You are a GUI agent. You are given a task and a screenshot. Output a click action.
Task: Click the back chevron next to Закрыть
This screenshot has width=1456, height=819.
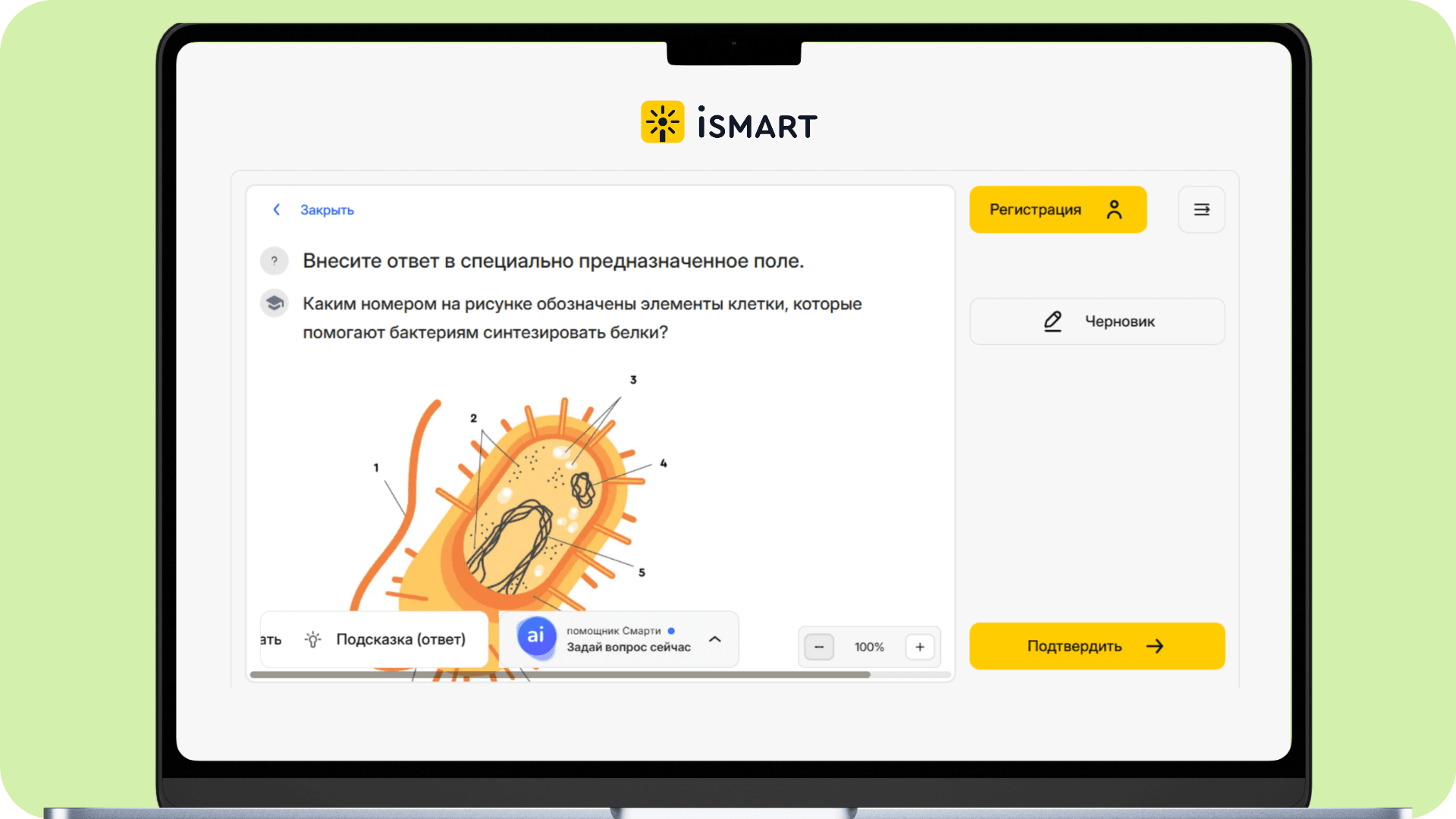click(277, 210)
